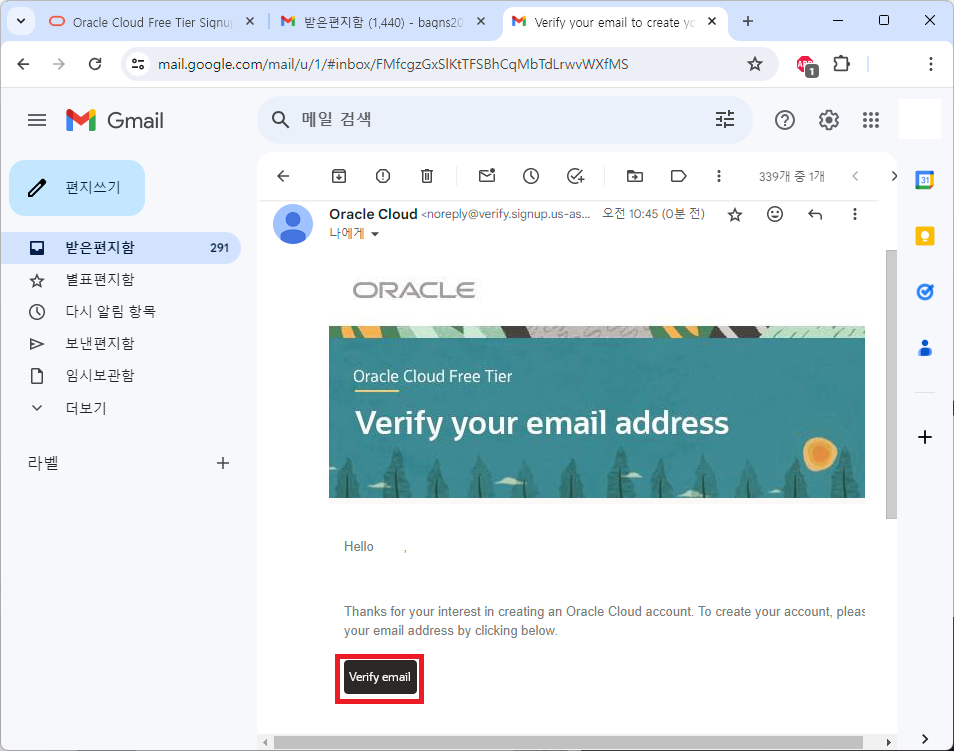View site information icon in address bar
The width and height of the screenshot is (954, 751).
[x=138, y=64]
